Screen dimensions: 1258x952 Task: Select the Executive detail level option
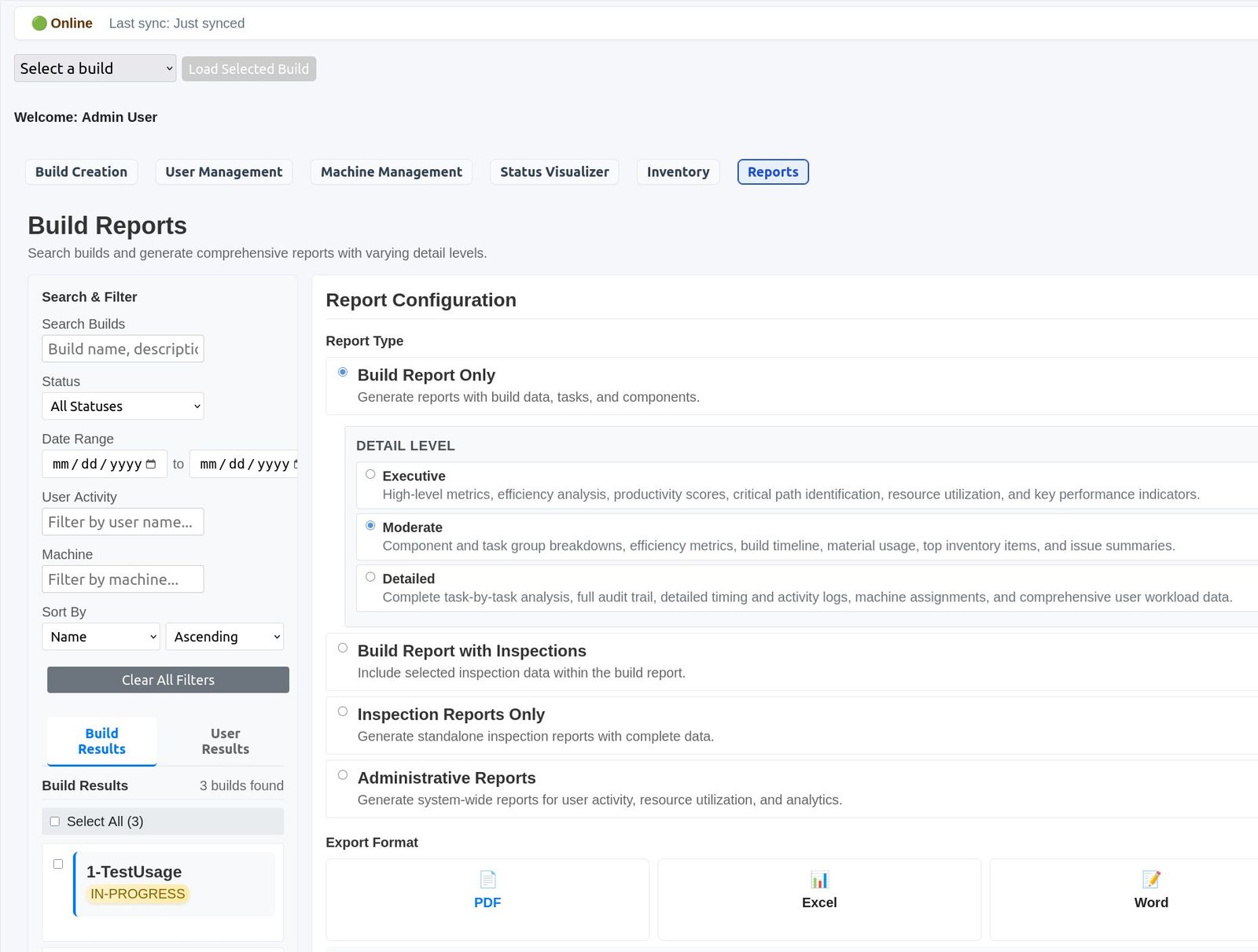click(x=370, y=474)
